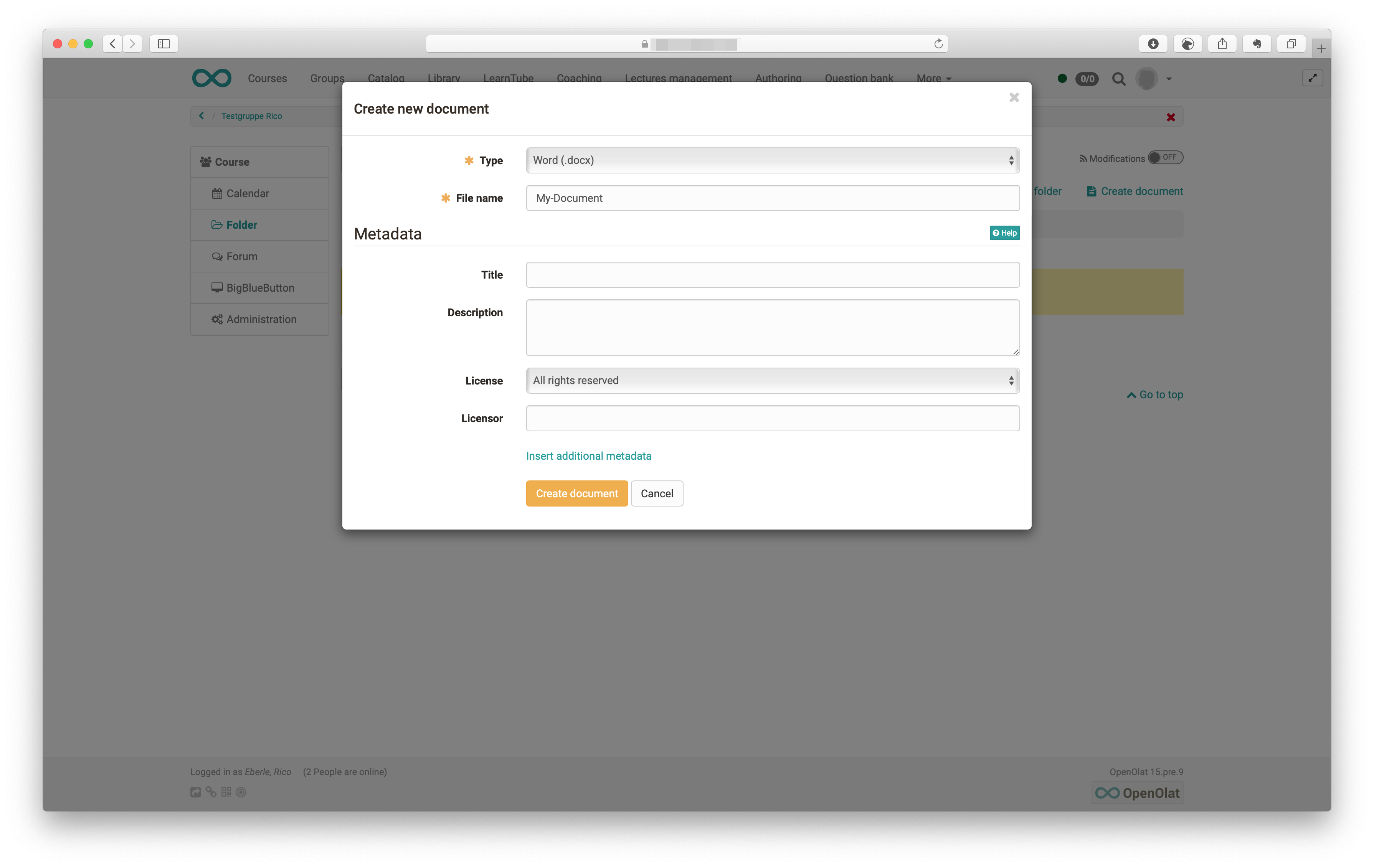Reload the page with the refresh icon

(x=938, y=44)
